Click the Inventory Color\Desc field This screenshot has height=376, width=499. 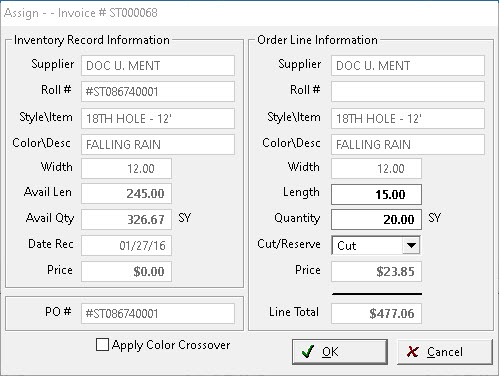(158, 144)
